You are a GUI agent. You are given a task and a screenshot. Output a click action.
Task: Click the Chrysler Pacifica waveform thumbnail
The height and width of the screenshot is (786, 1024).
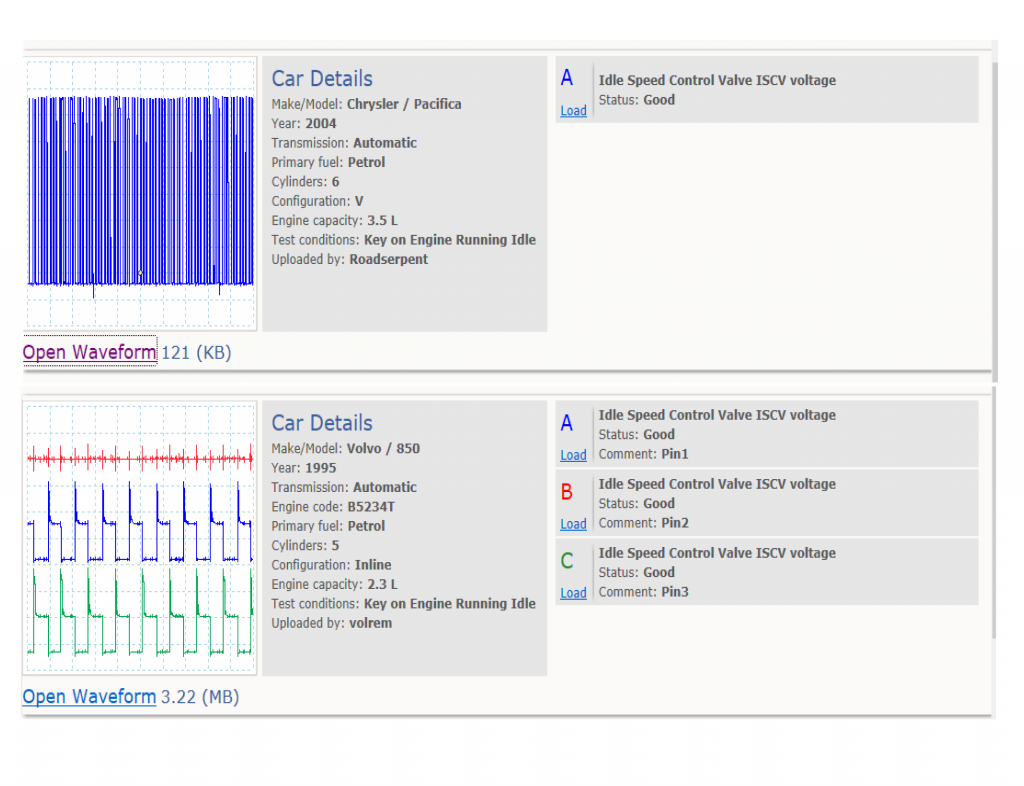[x=140, y=194]
